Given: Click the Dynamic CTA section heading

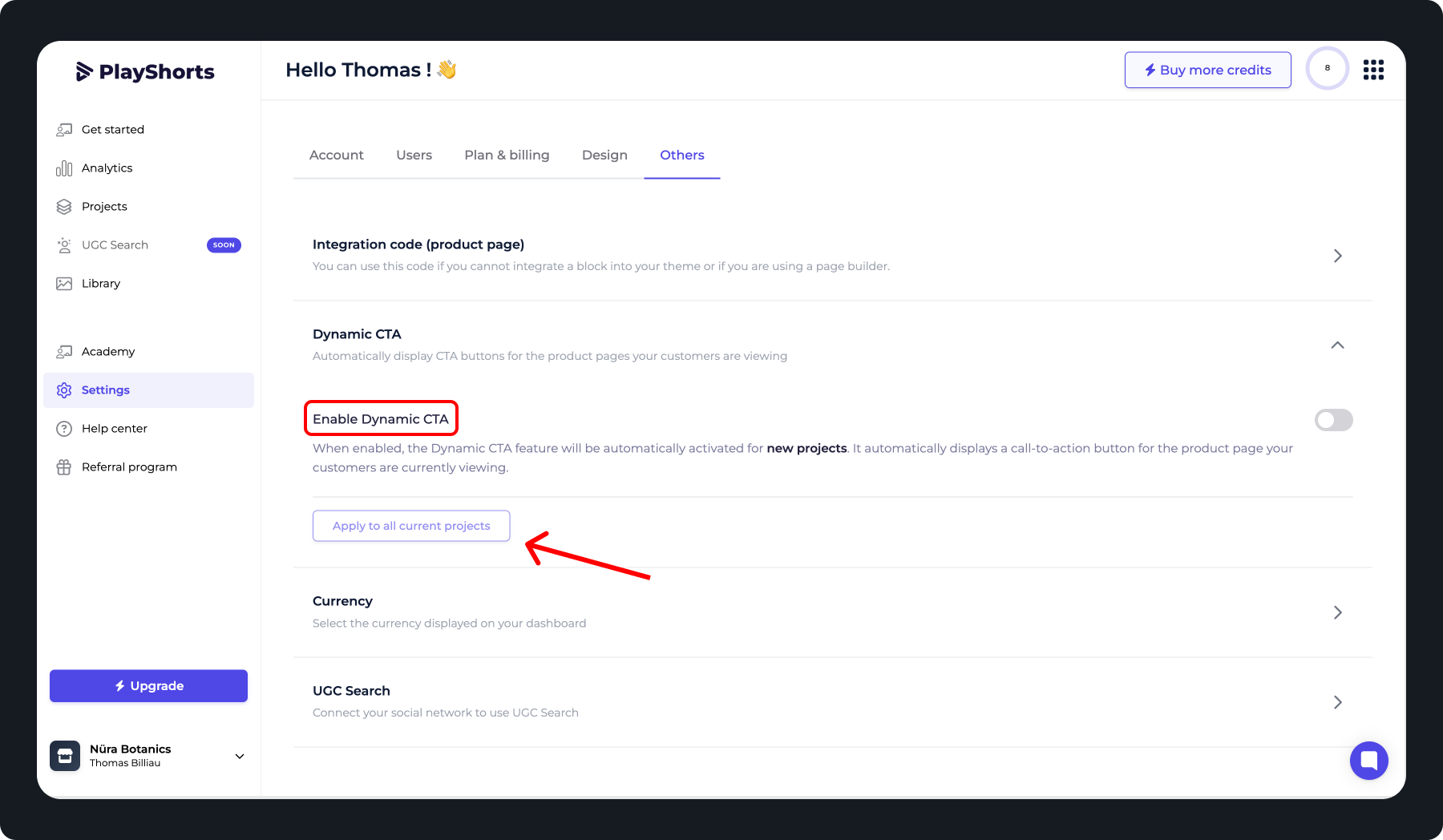Looking at the screenshot, I should 357,334.
